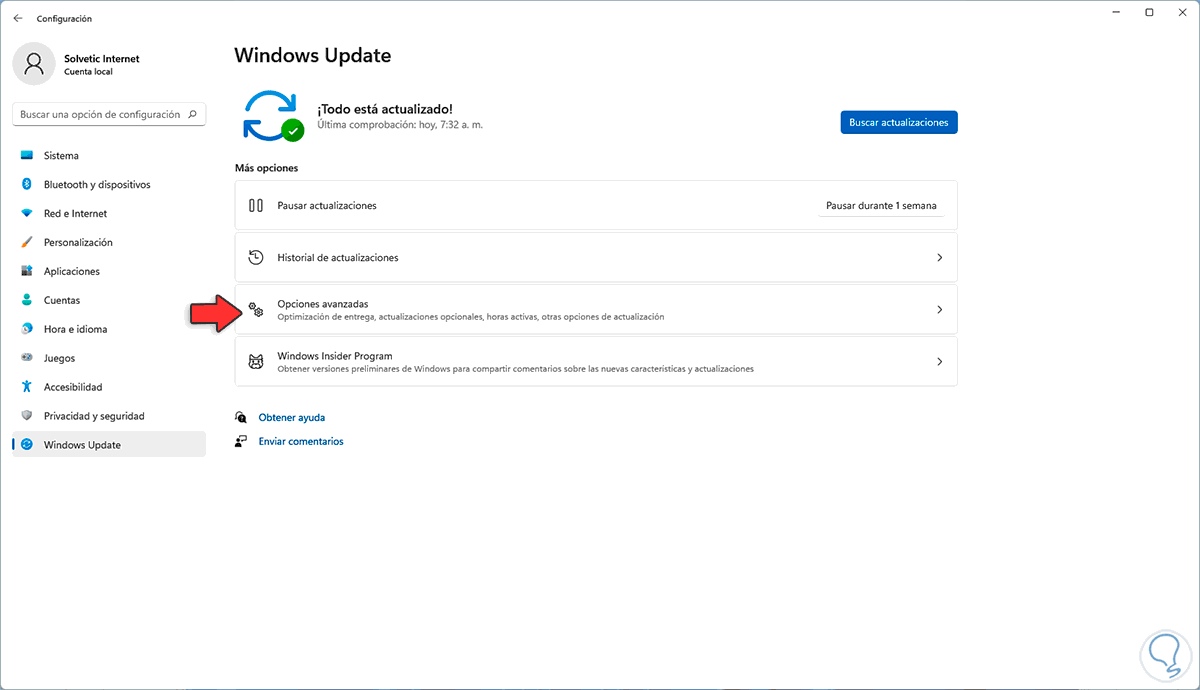Select Windows Update in sidebar

tap(109, 445)
